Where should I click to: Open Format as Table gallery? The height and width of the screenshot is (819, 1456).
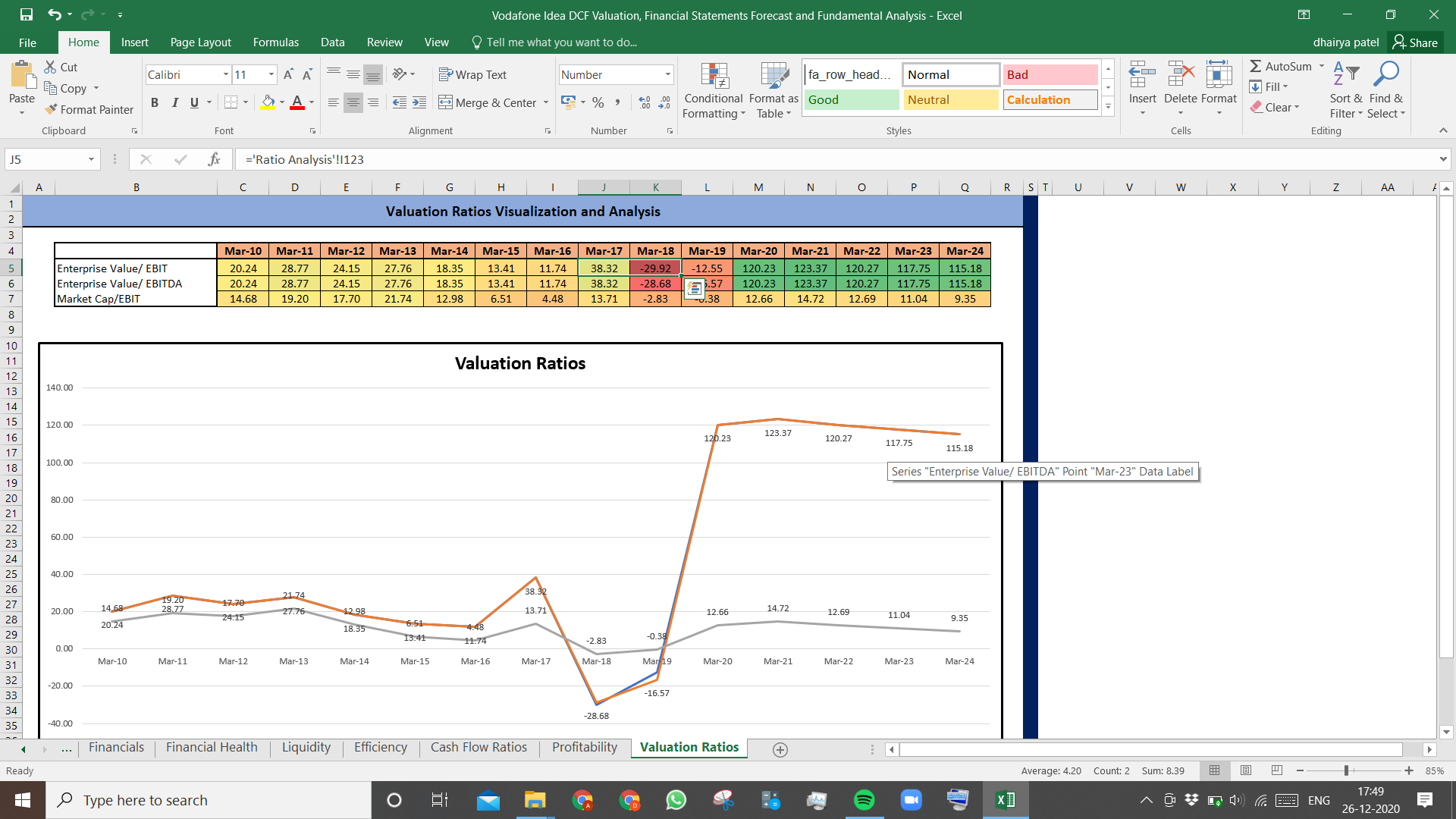[773, 91]
